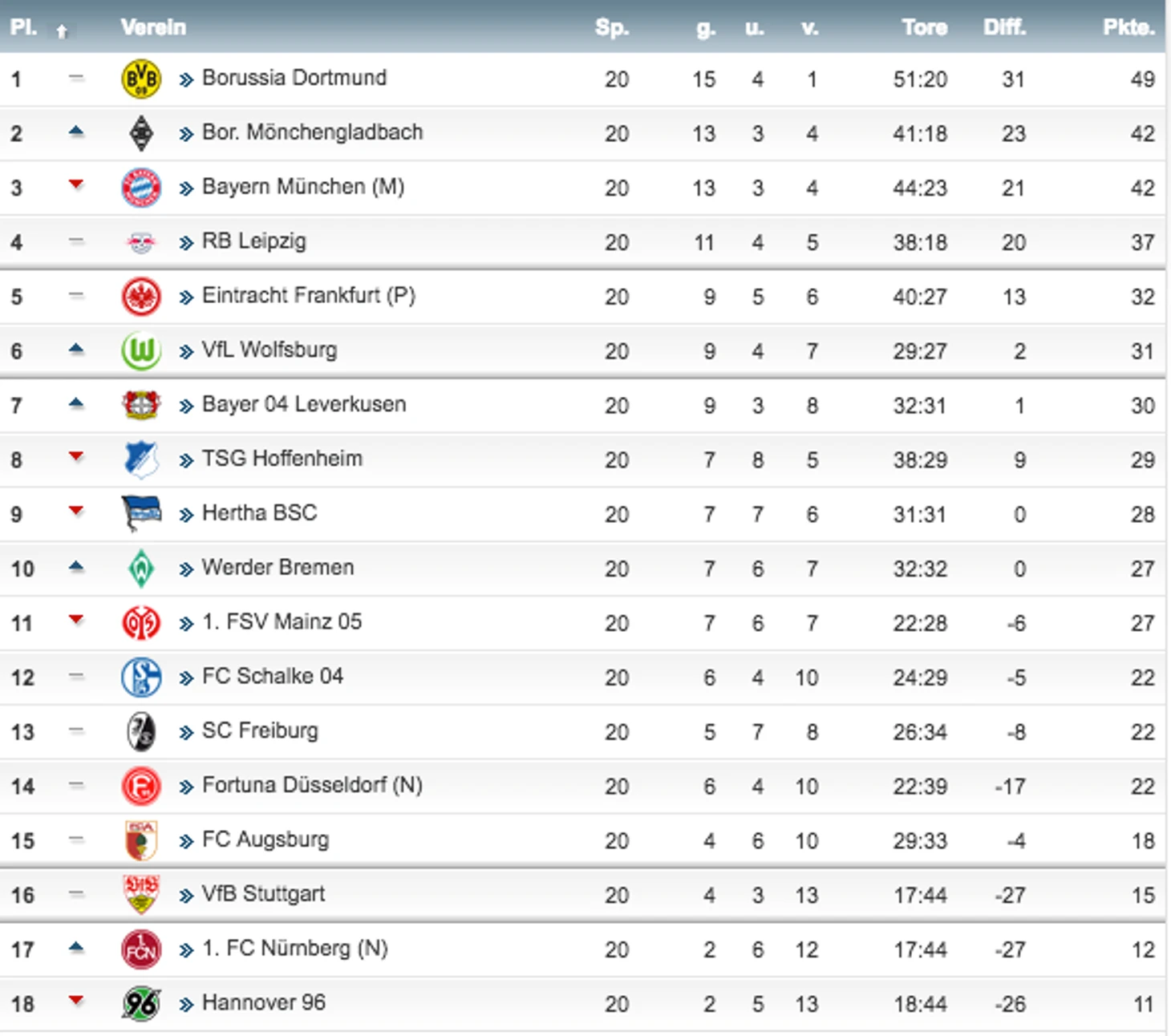This screenshot has height=1036, width=1171.
Task: Click the Borussia Dortmund BVB crest
Action: pos(141,79)
